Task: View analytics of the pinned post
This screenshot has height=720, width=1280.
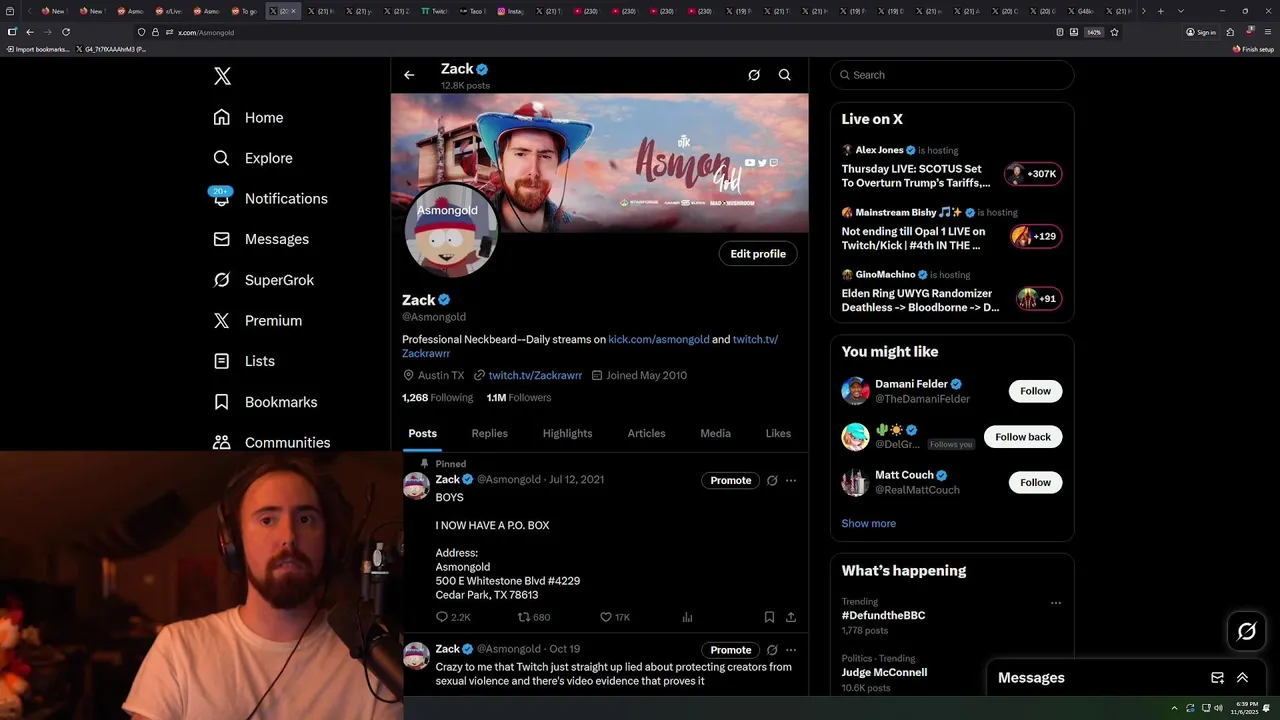Action: [x=687, y=617]
